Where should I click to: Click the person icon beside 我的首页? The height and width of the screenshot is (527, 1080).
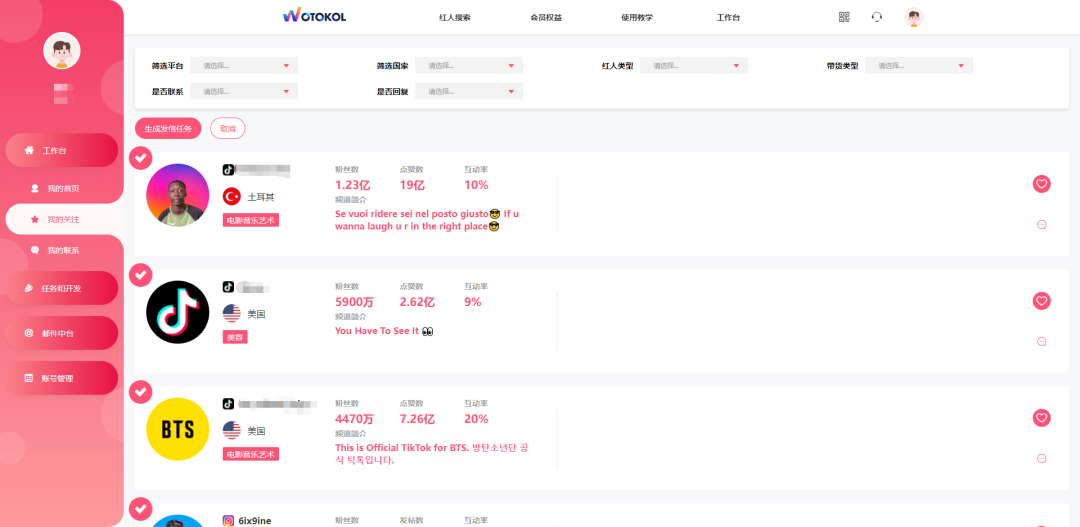click(x=34, y=188)
